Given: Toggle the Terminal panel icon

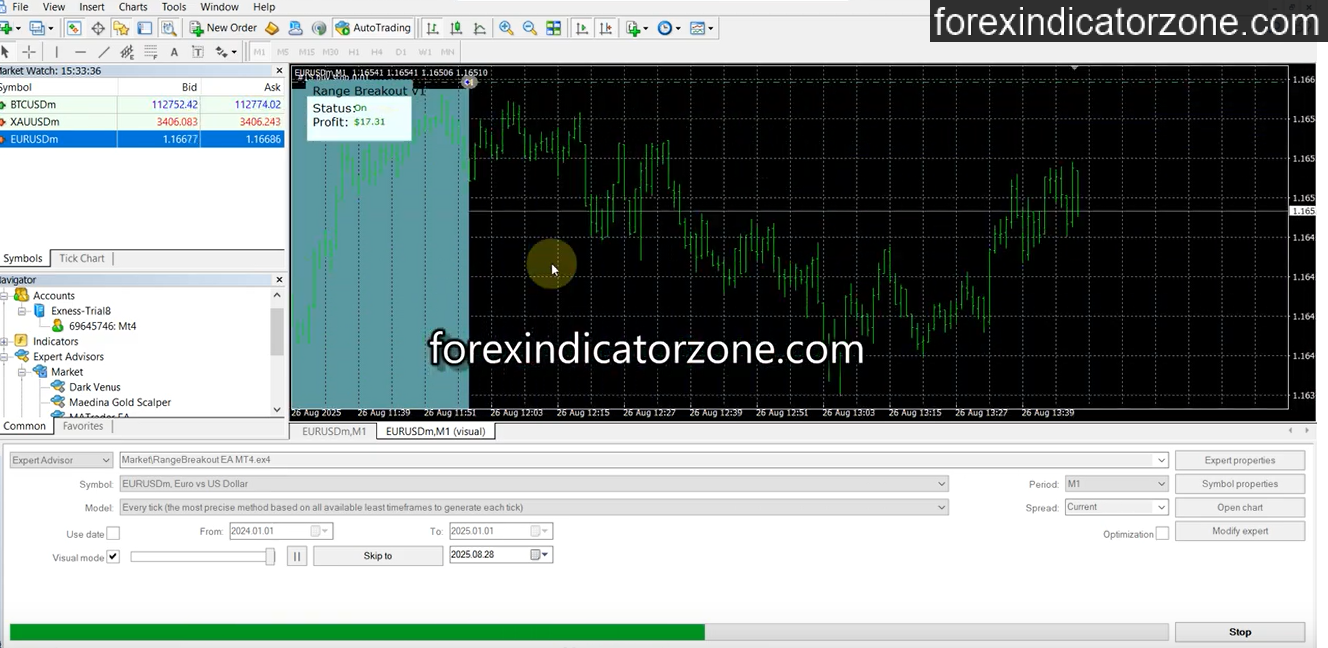Looking at the screenshot, I should tap(145, 28).
